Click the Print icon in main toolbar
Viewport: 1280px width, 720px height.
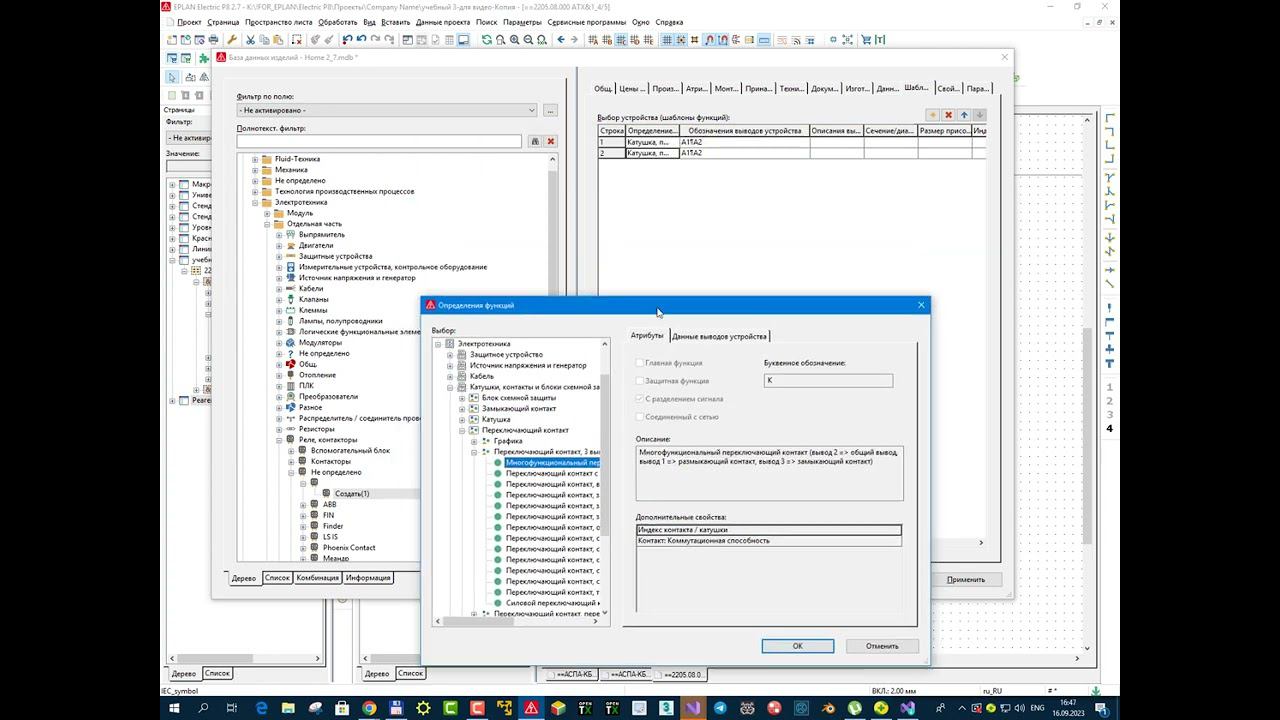tap(214, 40)
